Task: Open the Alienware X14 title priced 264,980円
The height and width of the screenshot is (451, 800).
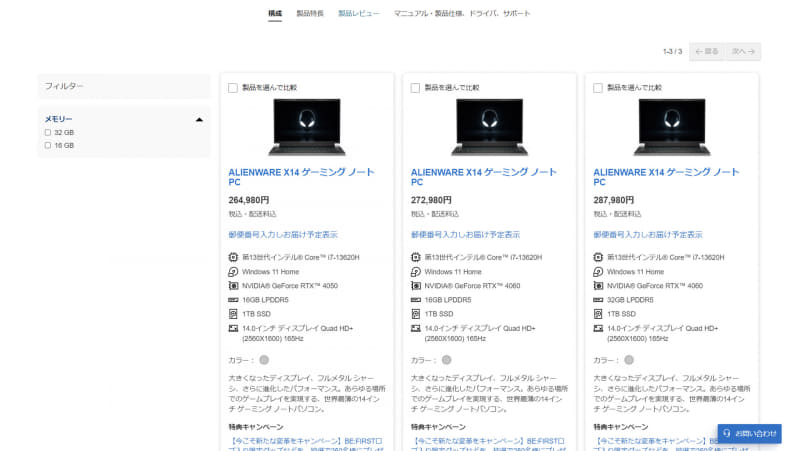Action: 302,177
